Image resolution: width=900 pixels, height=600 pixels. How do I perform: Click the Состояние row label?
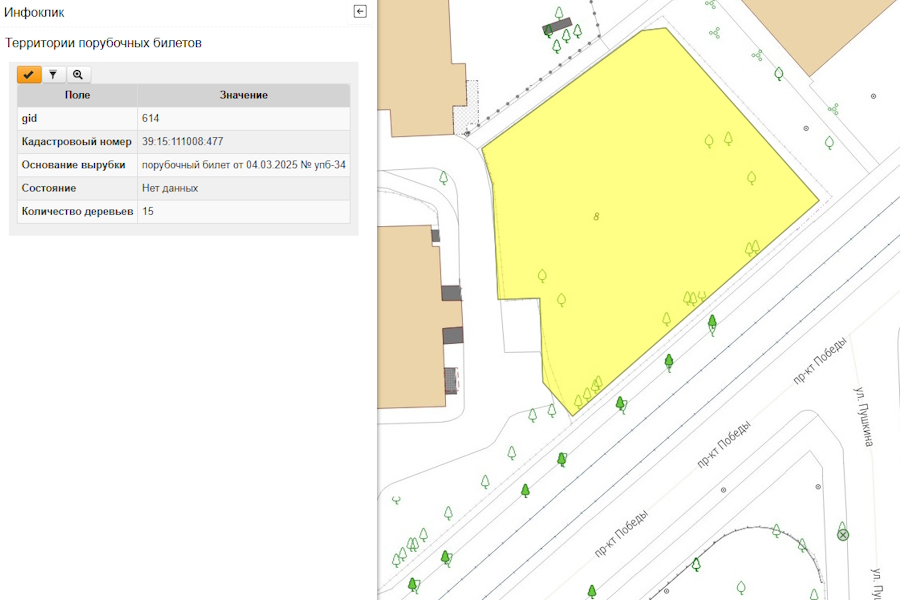click(x=49, y=188)
